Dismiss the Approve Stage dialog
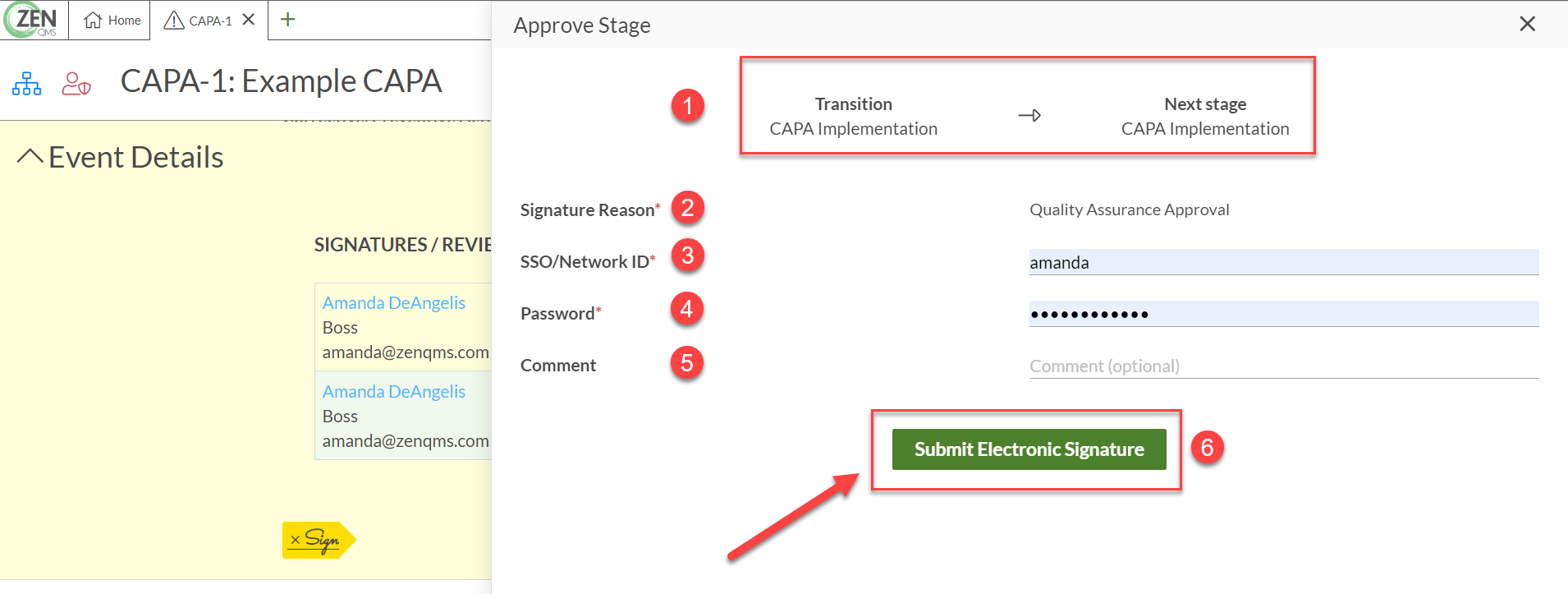The width and height of the screenshot is (1568, 594). pos(1526,24)
